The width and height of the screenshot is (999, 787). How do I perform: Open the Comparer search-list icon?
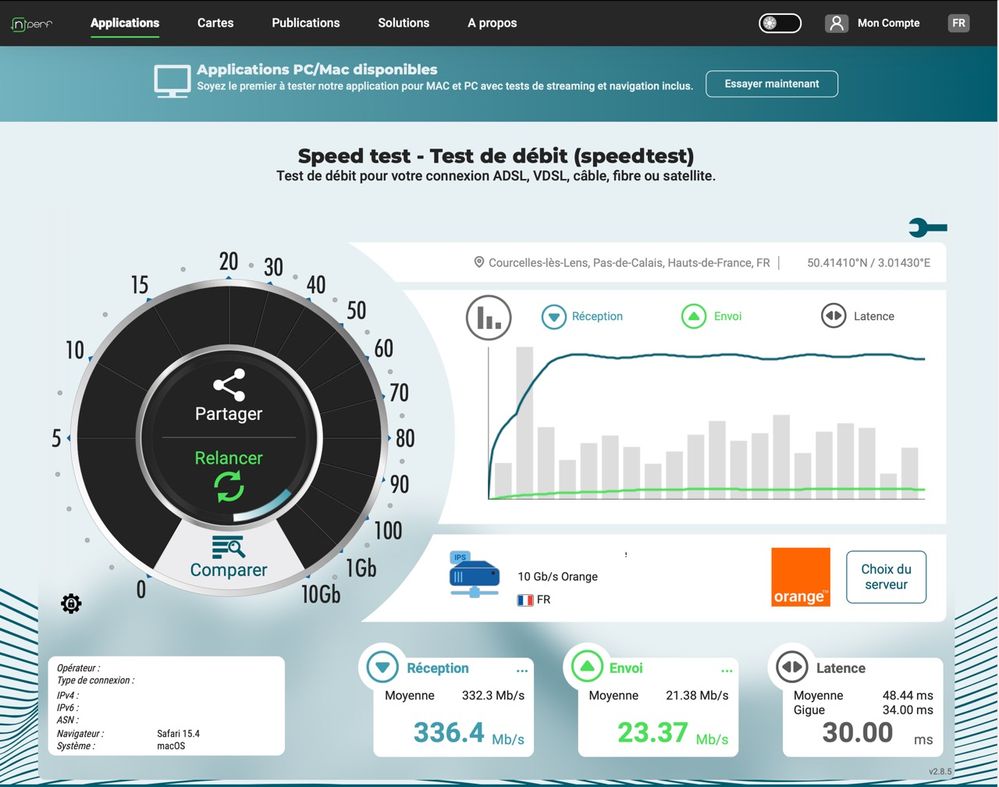(228, 547)
